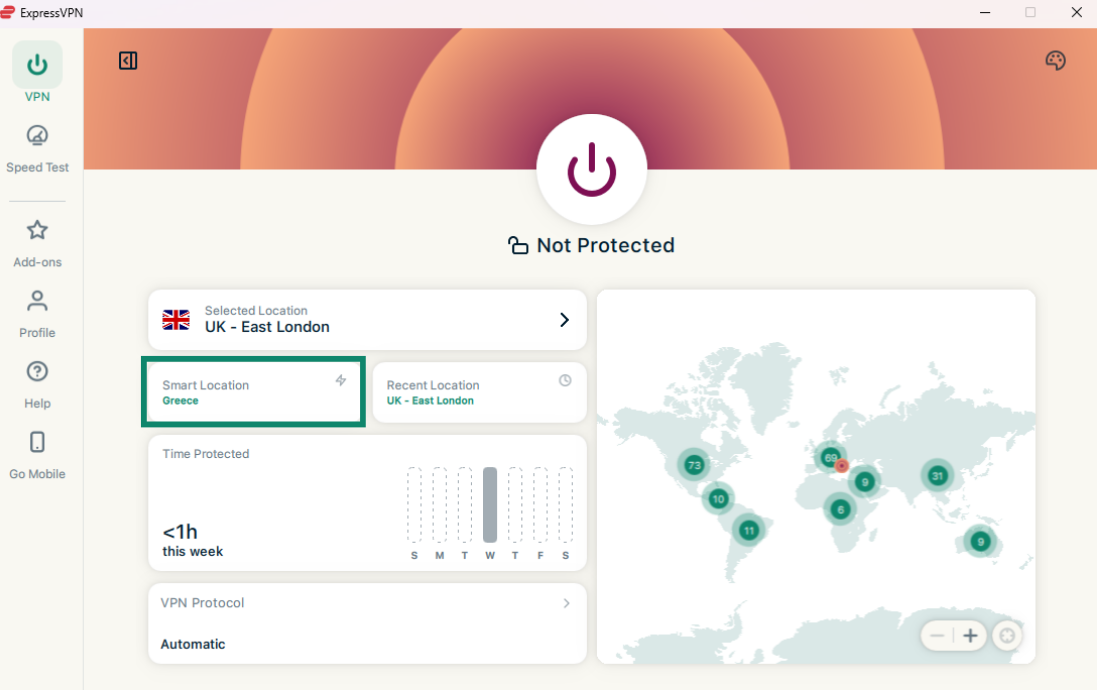This screenshot has height=690, width=1097.
Task: Choose Recent Location UK - East London
Action: 479,393
